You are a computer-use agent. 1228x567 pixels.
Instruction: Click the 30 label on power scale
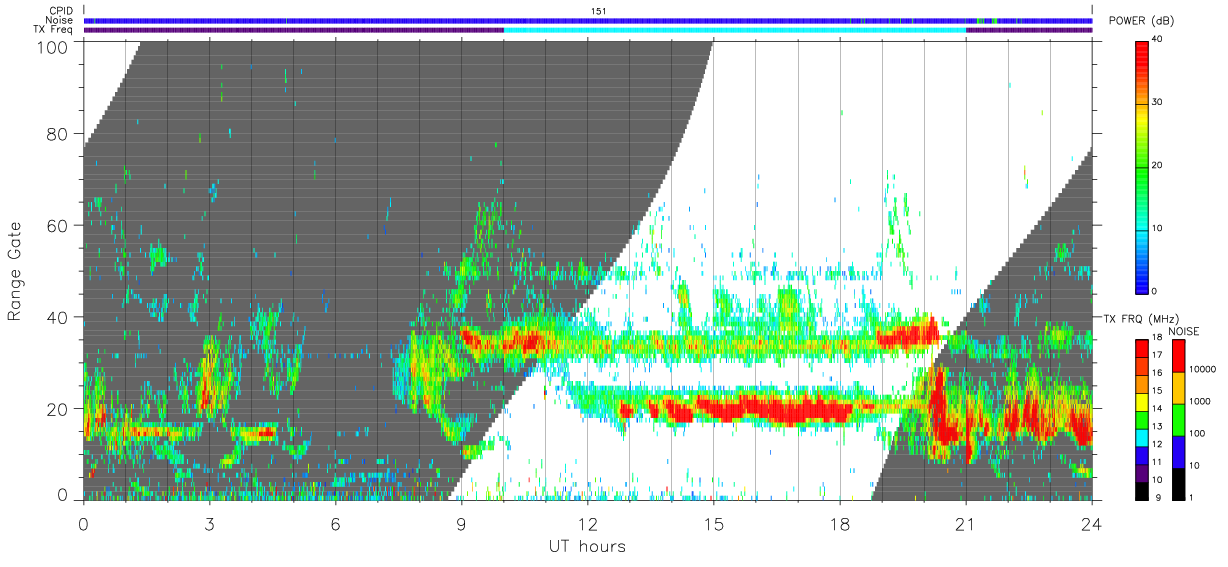(1158, 102)
